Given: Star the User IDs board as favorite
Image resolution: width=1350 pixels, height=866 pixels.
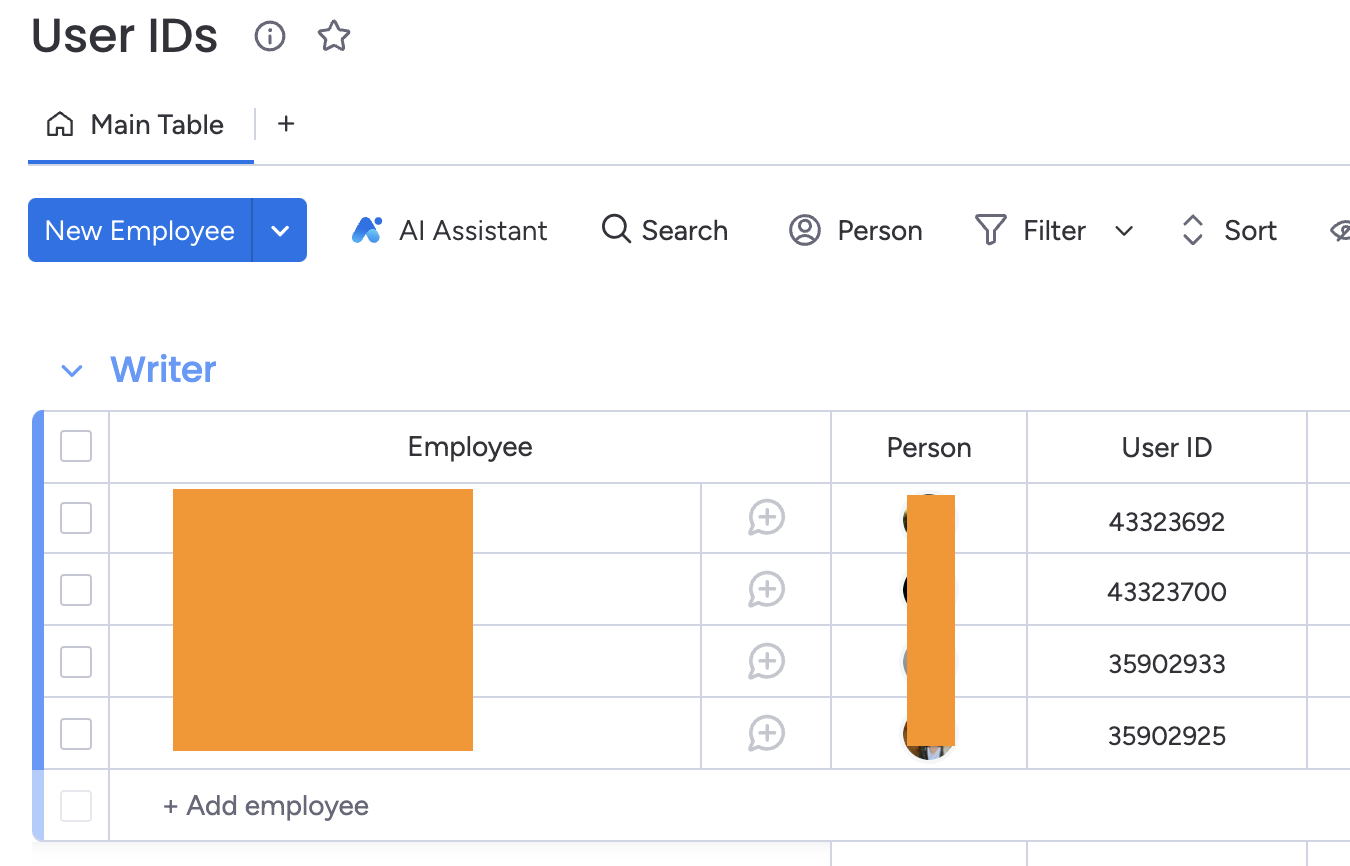Looking at the screenshot, I should (334, 37).
